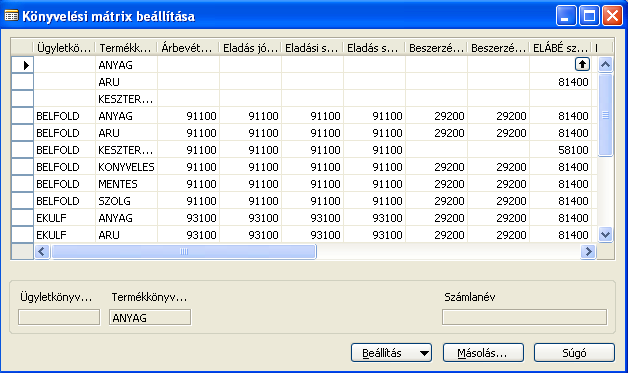This screenshot has height=373, width=628.
Task: Click the MENTES cell
Action: 126,184
